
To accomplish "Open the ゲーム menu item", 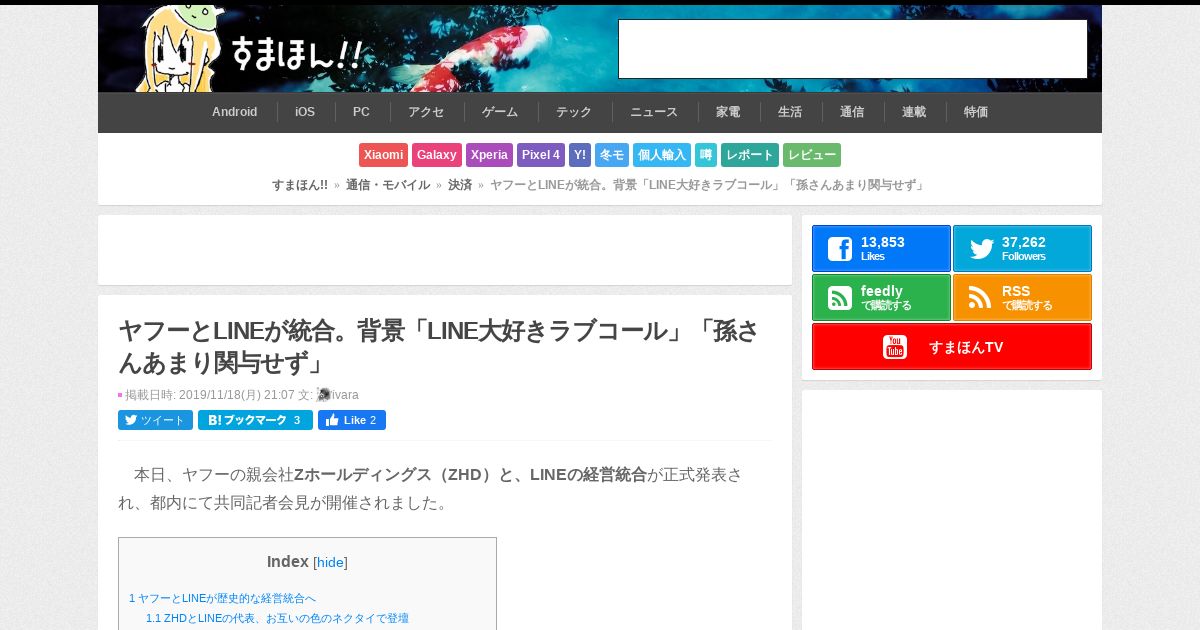I will pos(500,112).
